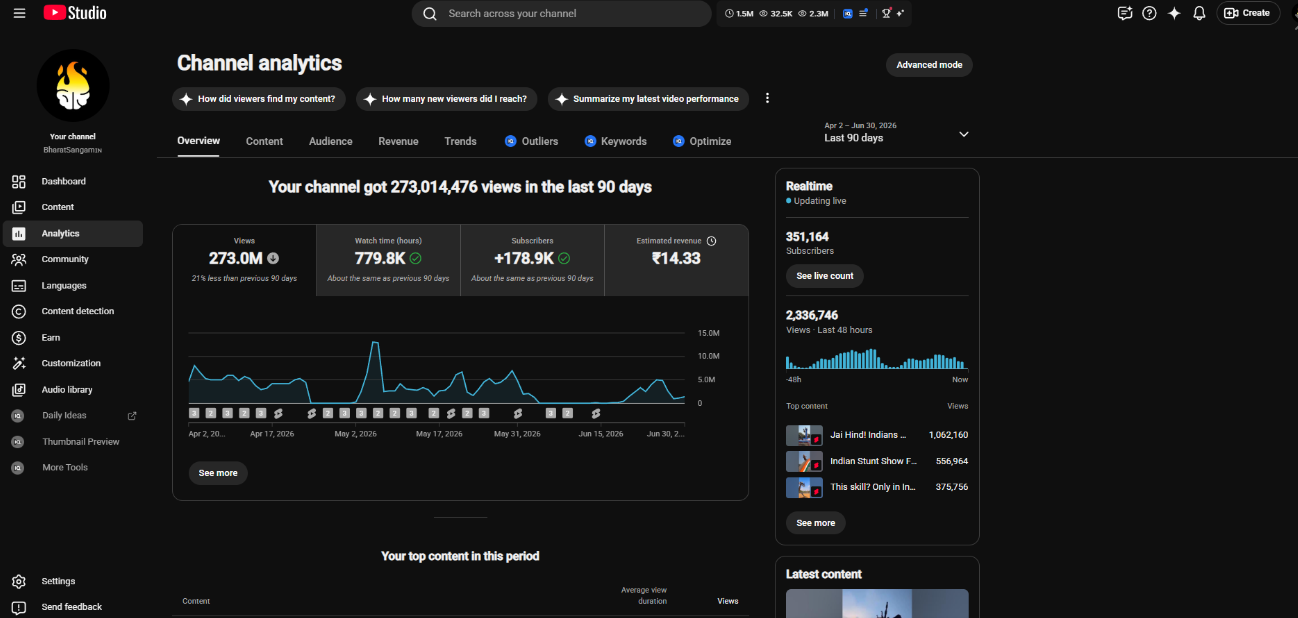Open Settings at the sidebar bottom
Screen dimensions: 1298x618
(71, 581)
